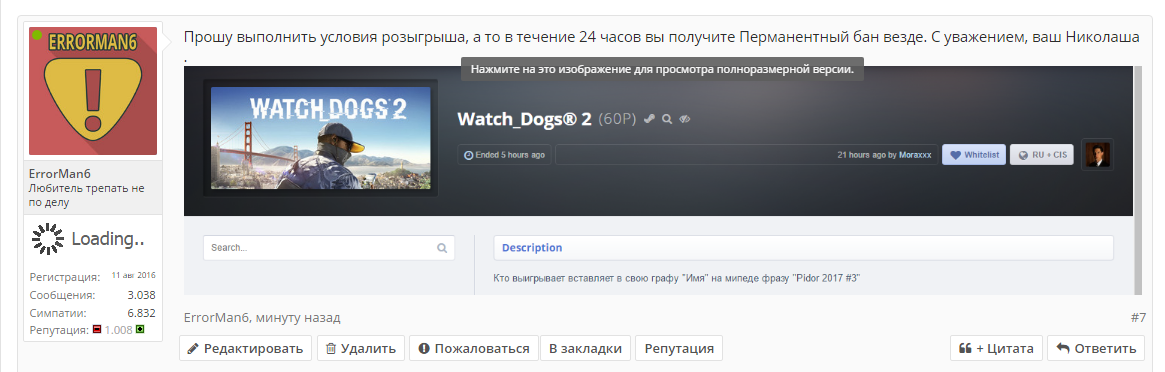The height and width of the screenshot is (372, 1165).
Task: Click the giveaway description text about 'Pidor 2017 #3'
Action: coord(677,278)
